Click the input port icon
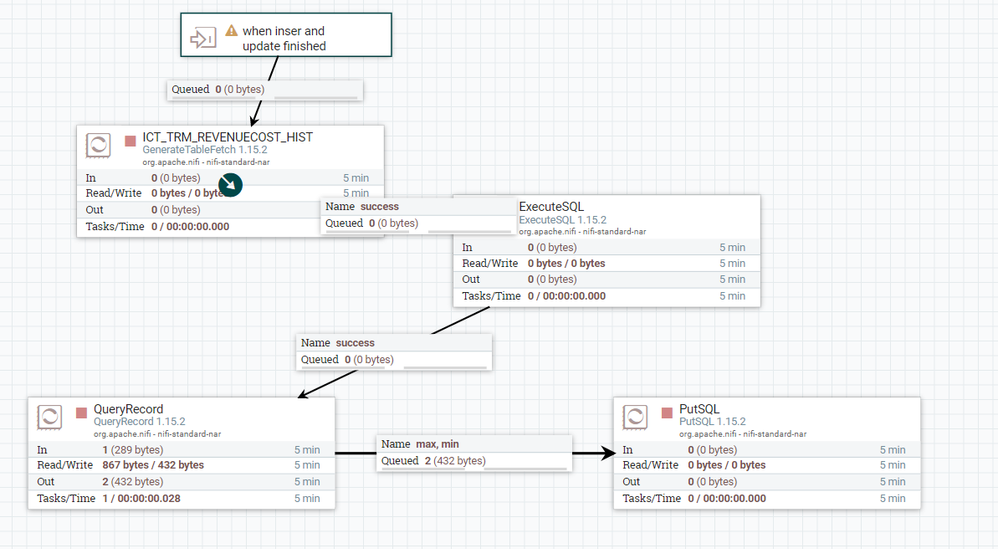 tap(203, 38)
